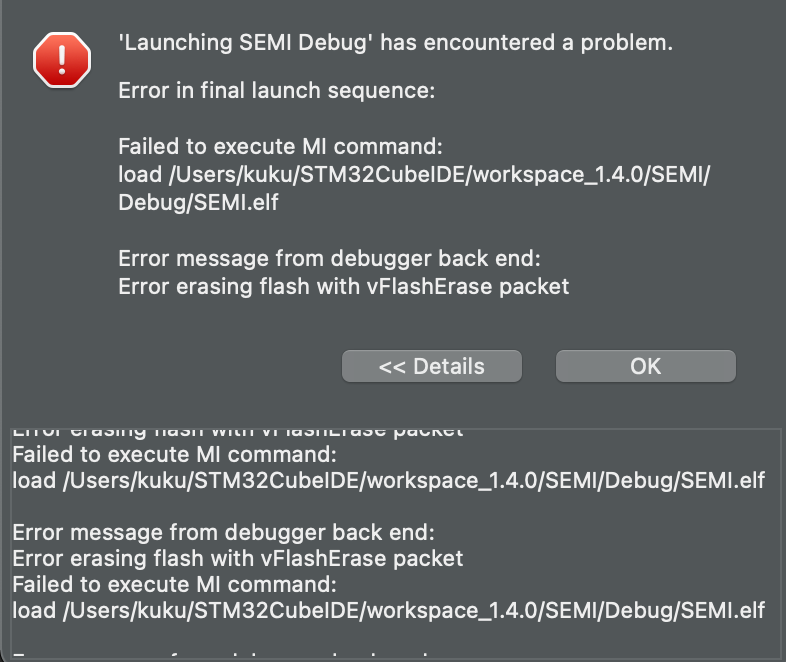Click the empty gap between Details and OK buttons
This screenshot has height=662, width=786.
[x=538, y=366]
